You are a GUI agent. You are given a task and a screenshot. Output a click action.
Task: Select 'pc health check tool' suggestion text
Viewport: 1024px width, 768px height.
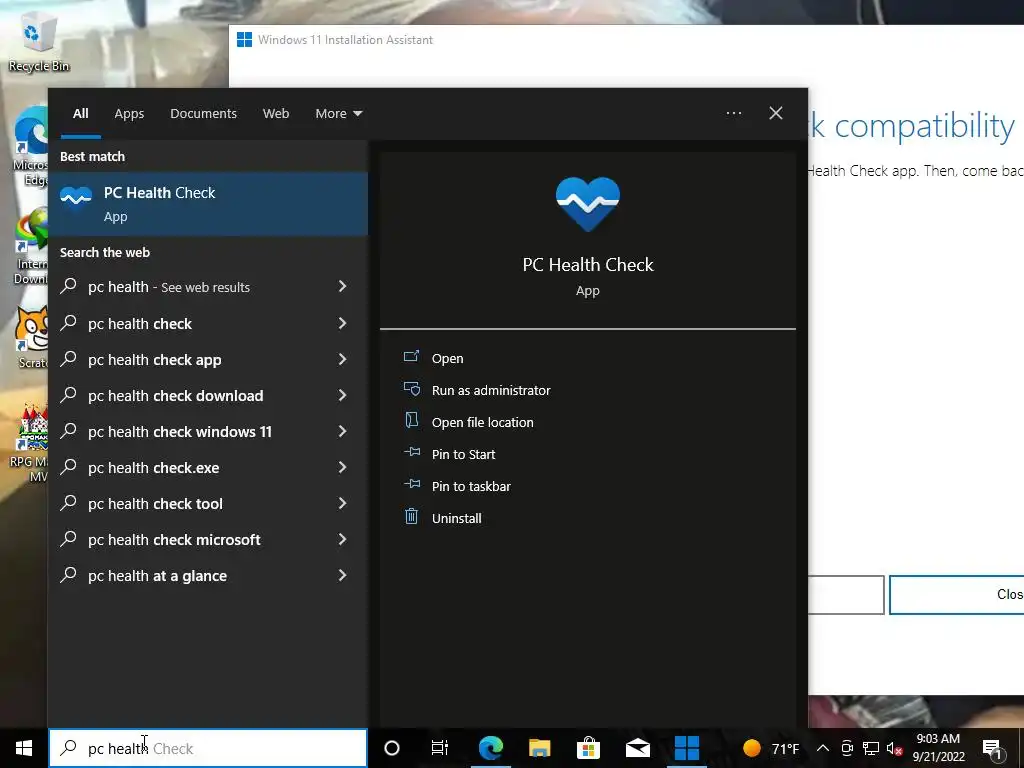tap(155, 504)
